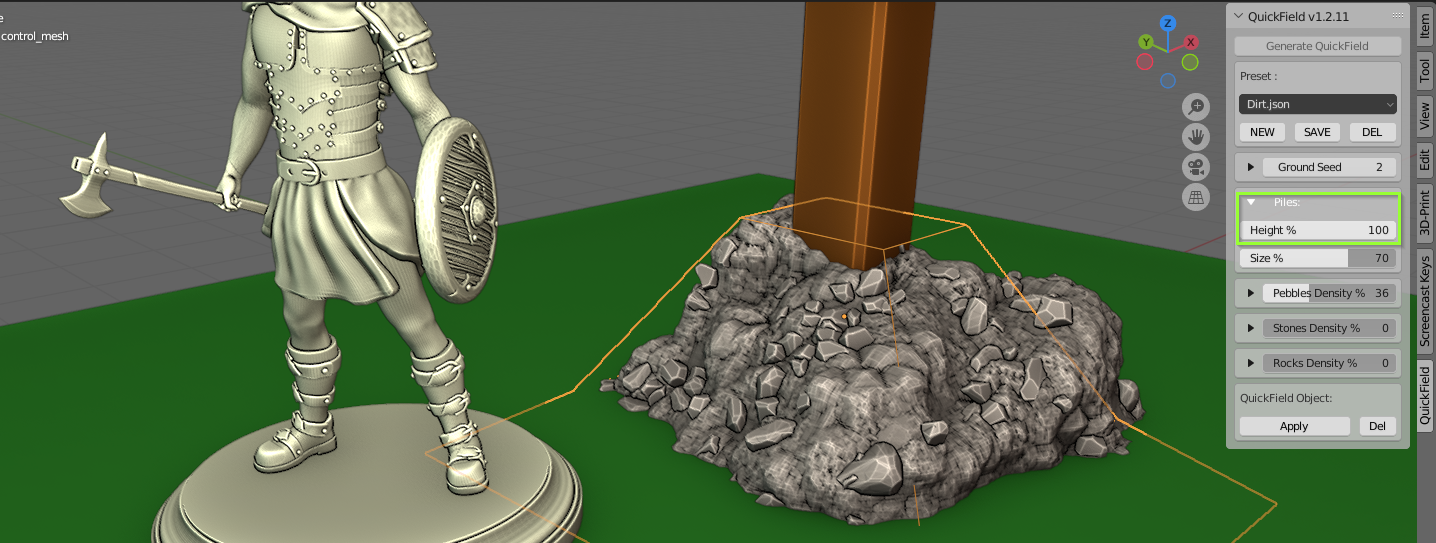Image resolution: width=1436 pixels, height=543 pixels.
Task: Click the Apply QuickField object button
Action: click(1294, 426)
